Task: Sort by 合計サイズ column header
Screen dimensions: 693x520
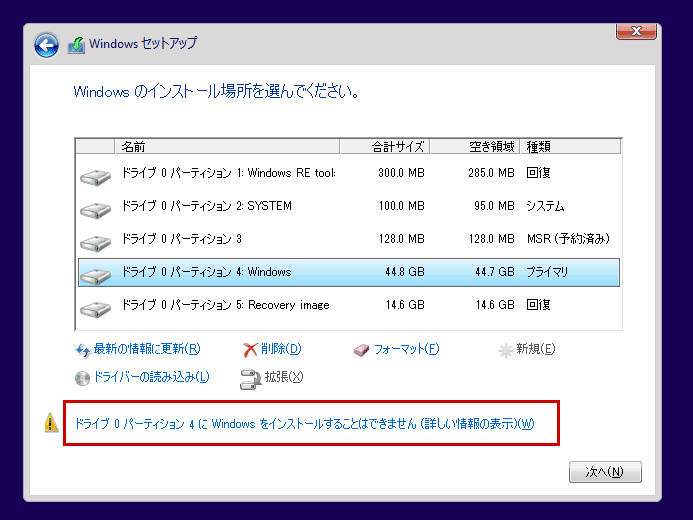Action: 385,147
